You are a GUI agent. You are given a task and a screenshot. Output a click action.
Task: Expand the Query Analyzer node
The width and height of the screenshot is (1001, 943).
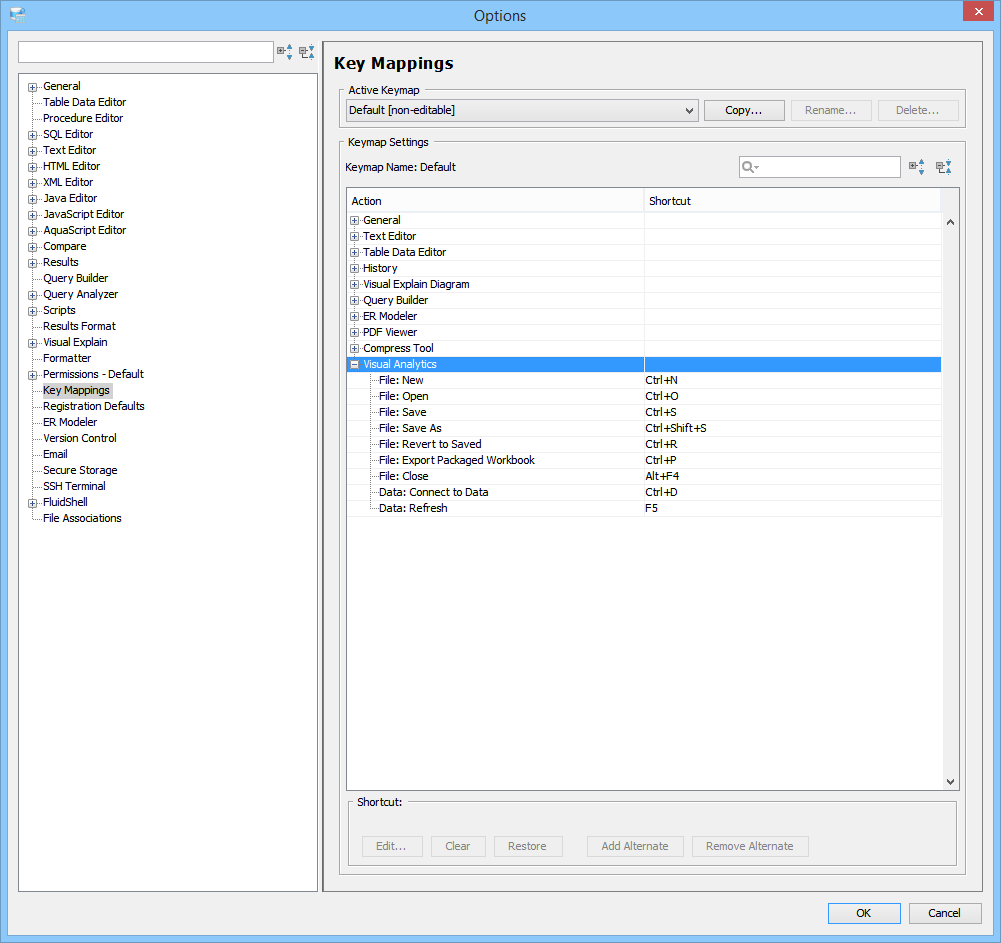pyautogui.click(x=33, y=295)
